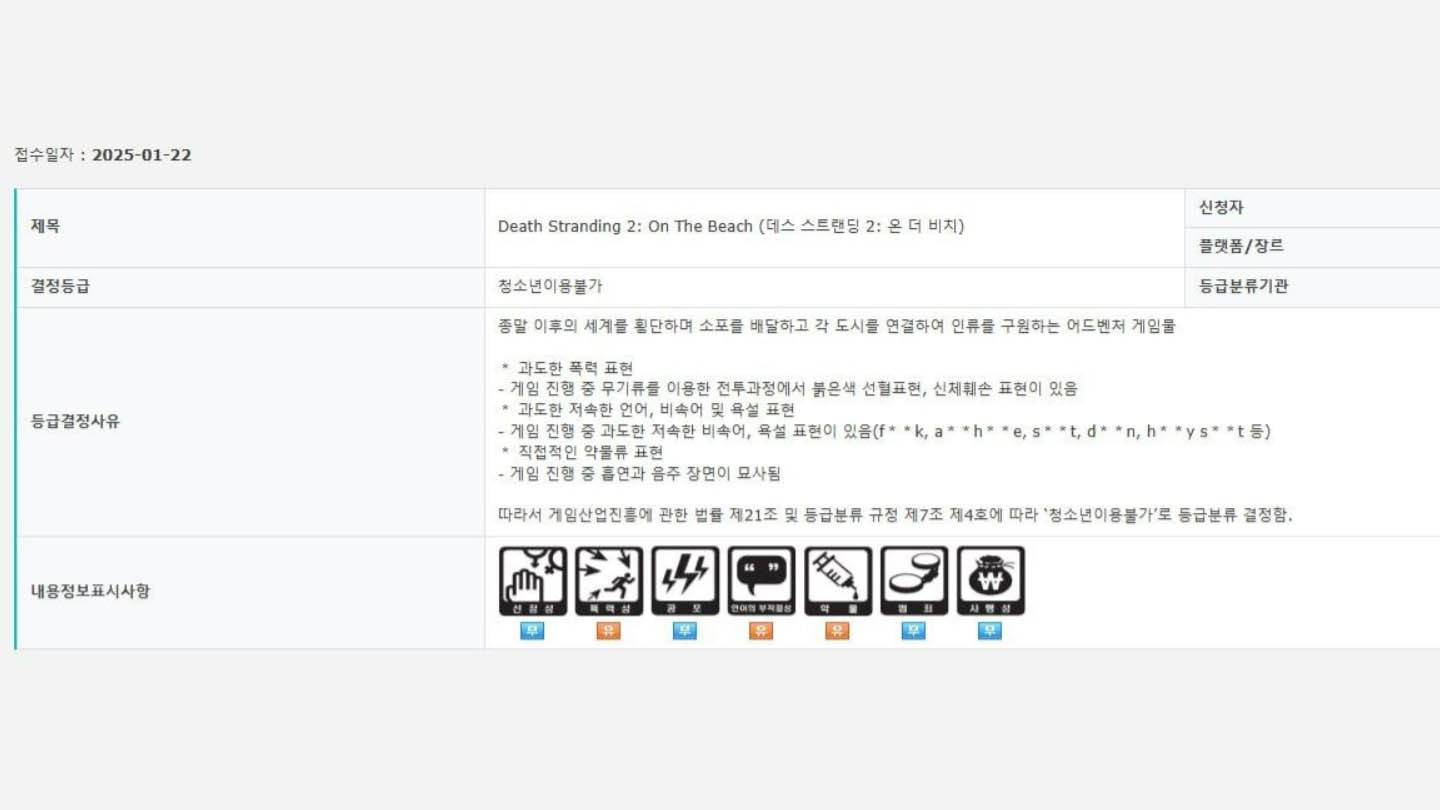The width and height of the screenshot is (1440, 810).
Task: Click blue 무 badge under fear icon
Action: pos(685,631)
